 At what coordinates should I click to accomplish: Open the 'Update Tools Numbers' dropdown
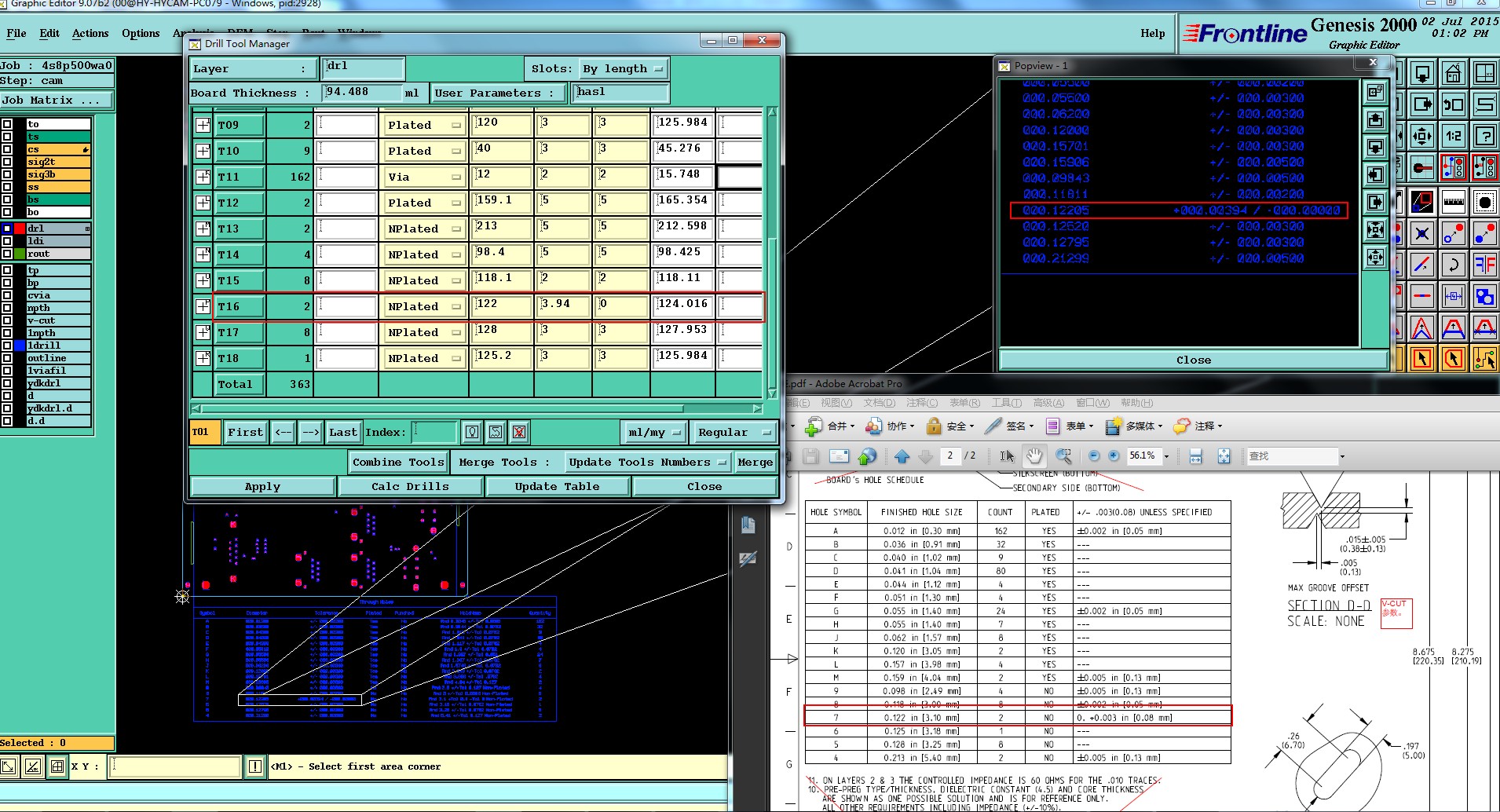pos(647,463)
